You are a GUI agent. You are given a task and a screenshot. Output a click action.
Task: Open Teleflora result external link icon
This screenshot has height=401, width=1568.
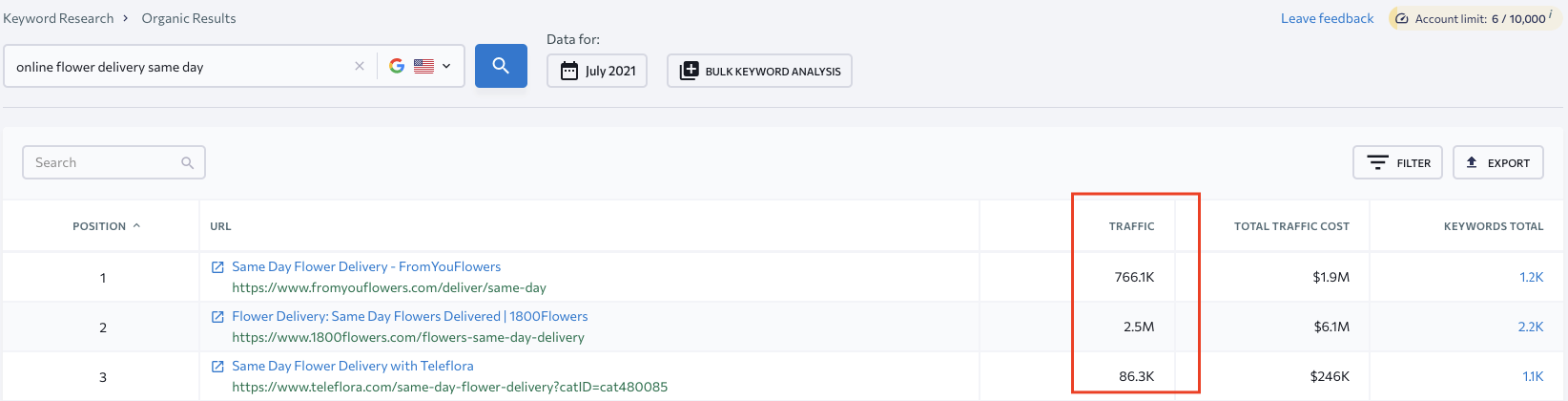tap(217, 367)
